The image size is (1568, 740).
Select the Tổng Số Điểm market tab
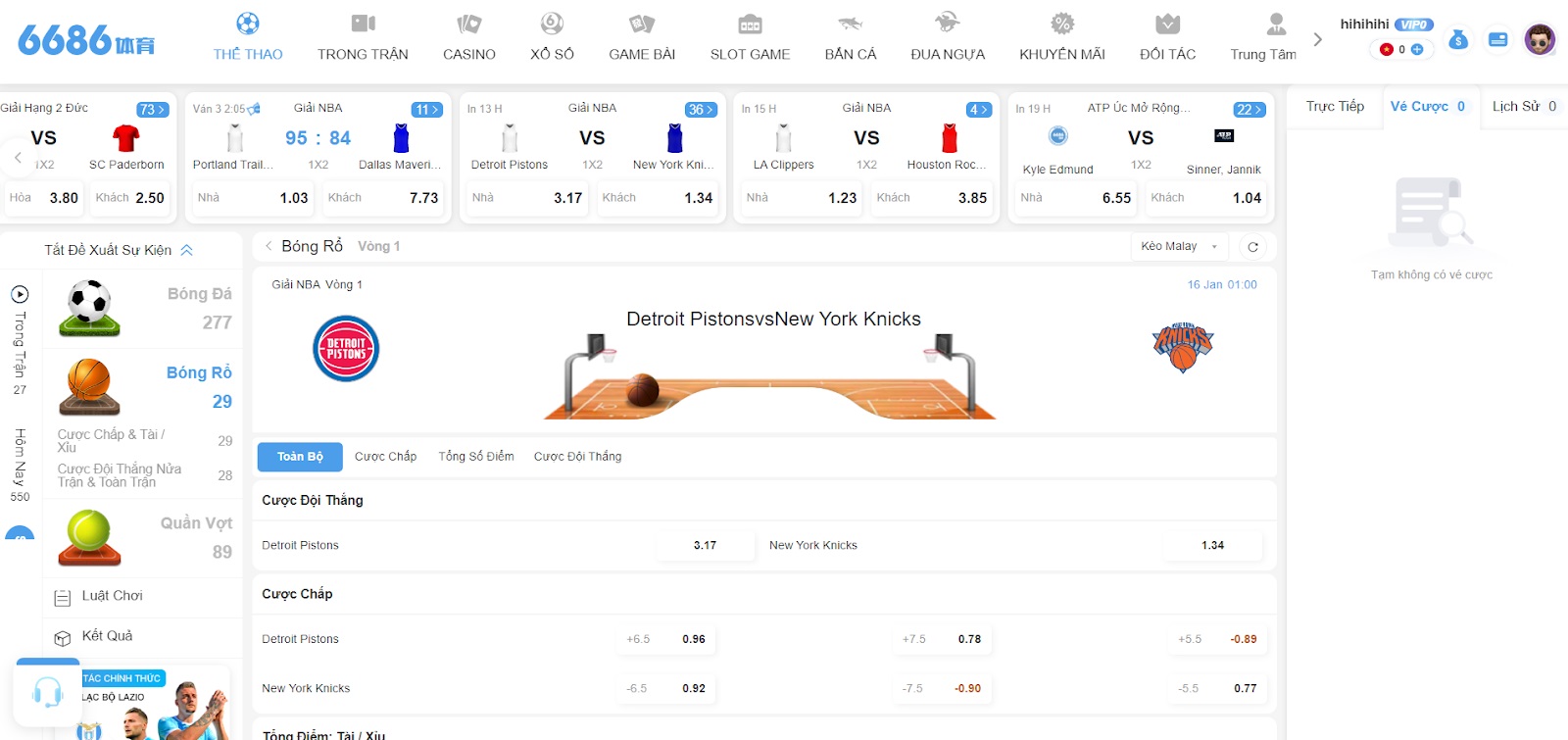[475, 457]
